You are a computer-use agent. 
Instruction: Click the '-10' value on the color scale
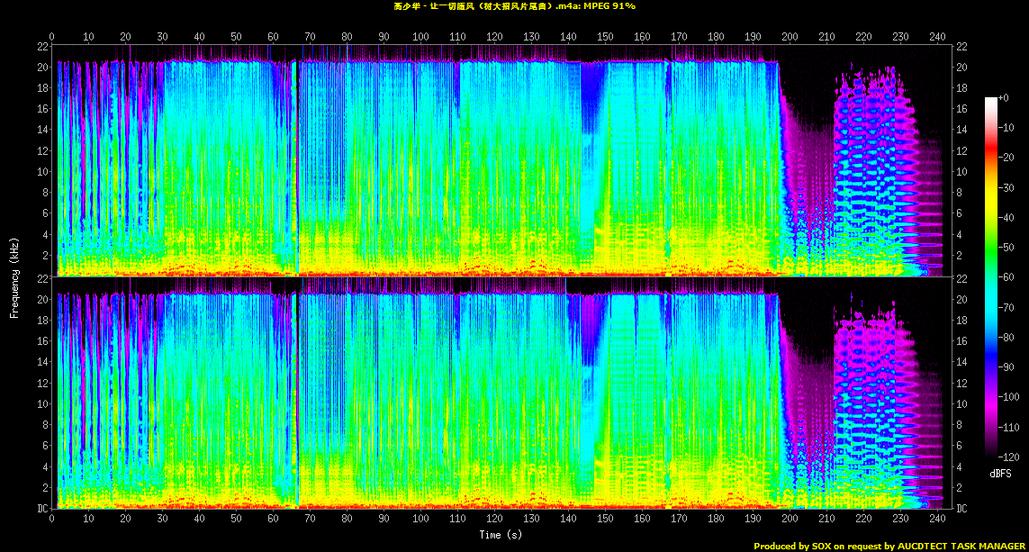click(x=1006, y=127)
